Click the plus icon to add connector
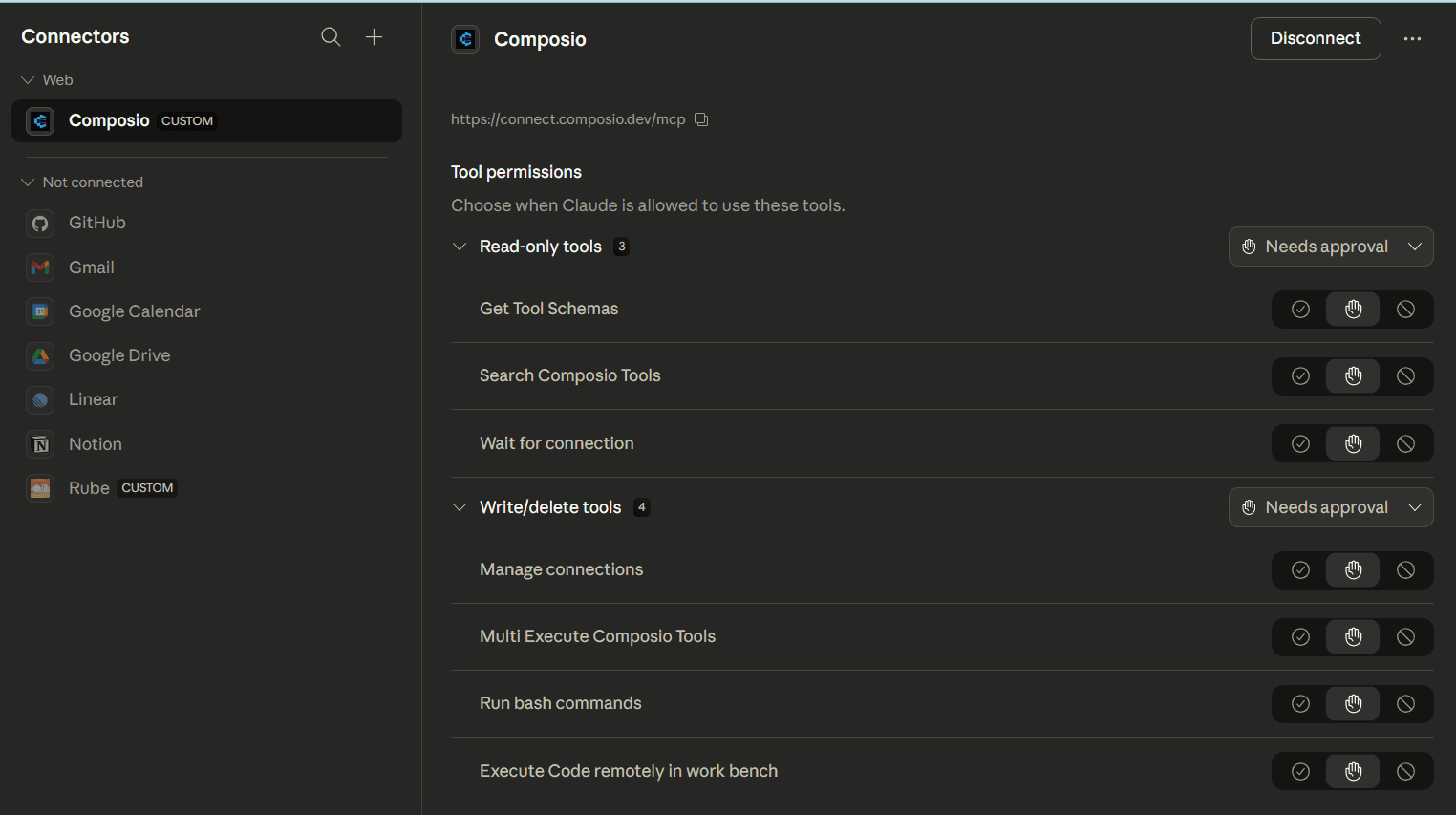The height and width of the screenshot is (815, 1456). 374,37
